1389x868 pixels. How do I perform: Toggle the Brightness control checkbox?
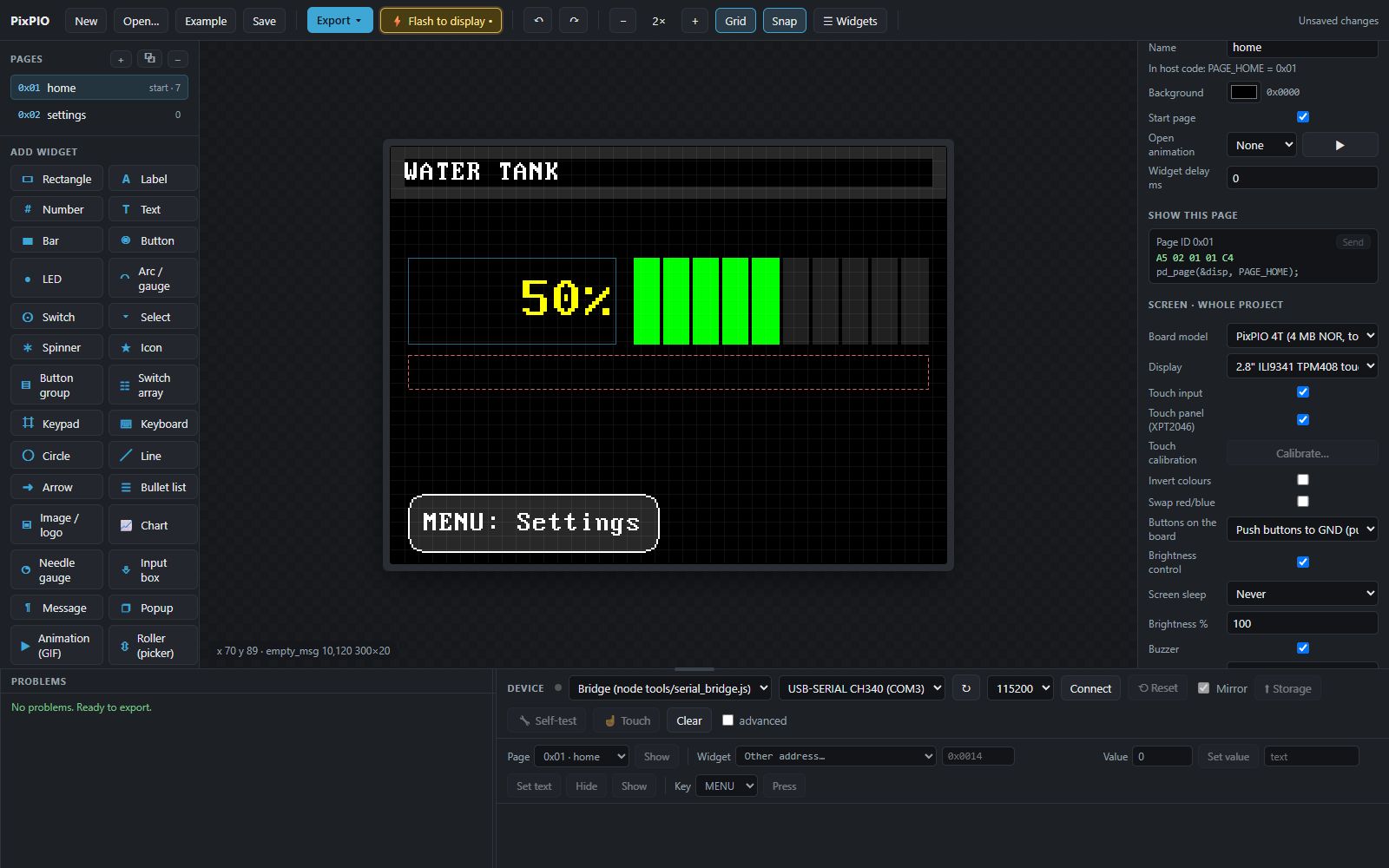point(1303,562)
